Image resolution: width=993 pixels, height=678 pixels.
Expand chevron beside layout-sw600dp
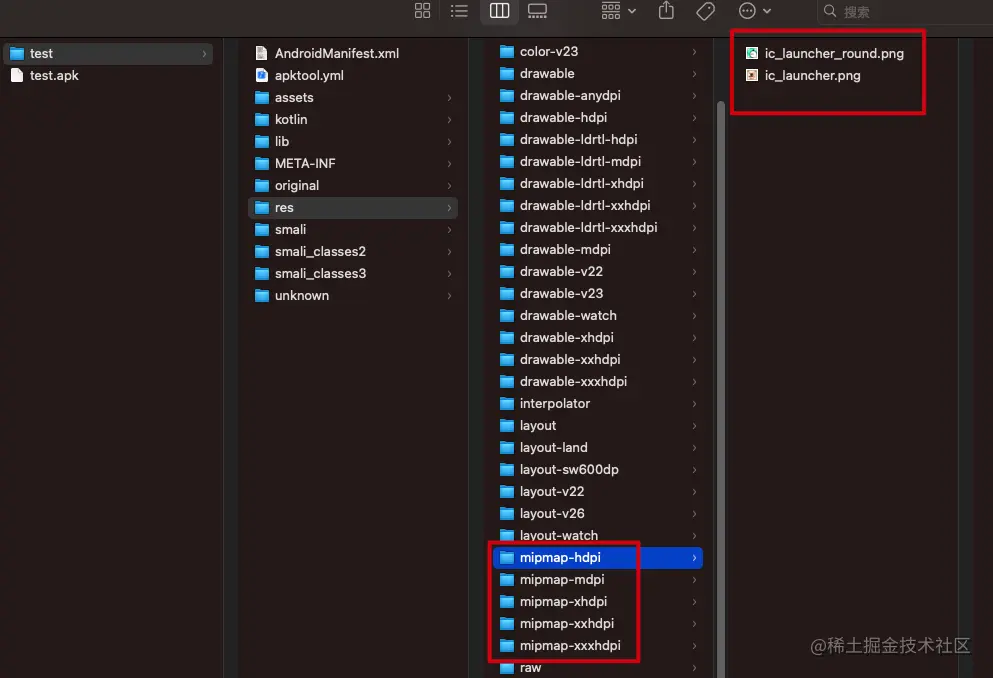coord(694,470)
